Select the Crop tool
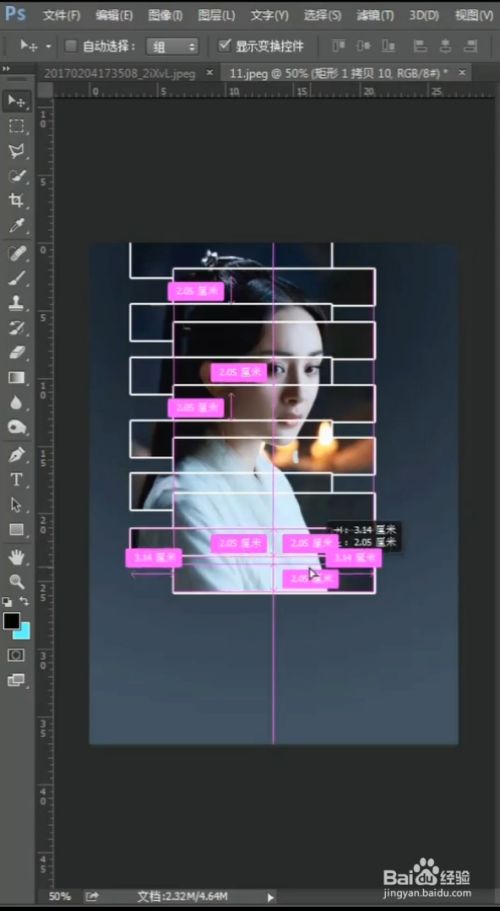Image resolution: width=500 pixels, height=911 pixels. point(16,201)
